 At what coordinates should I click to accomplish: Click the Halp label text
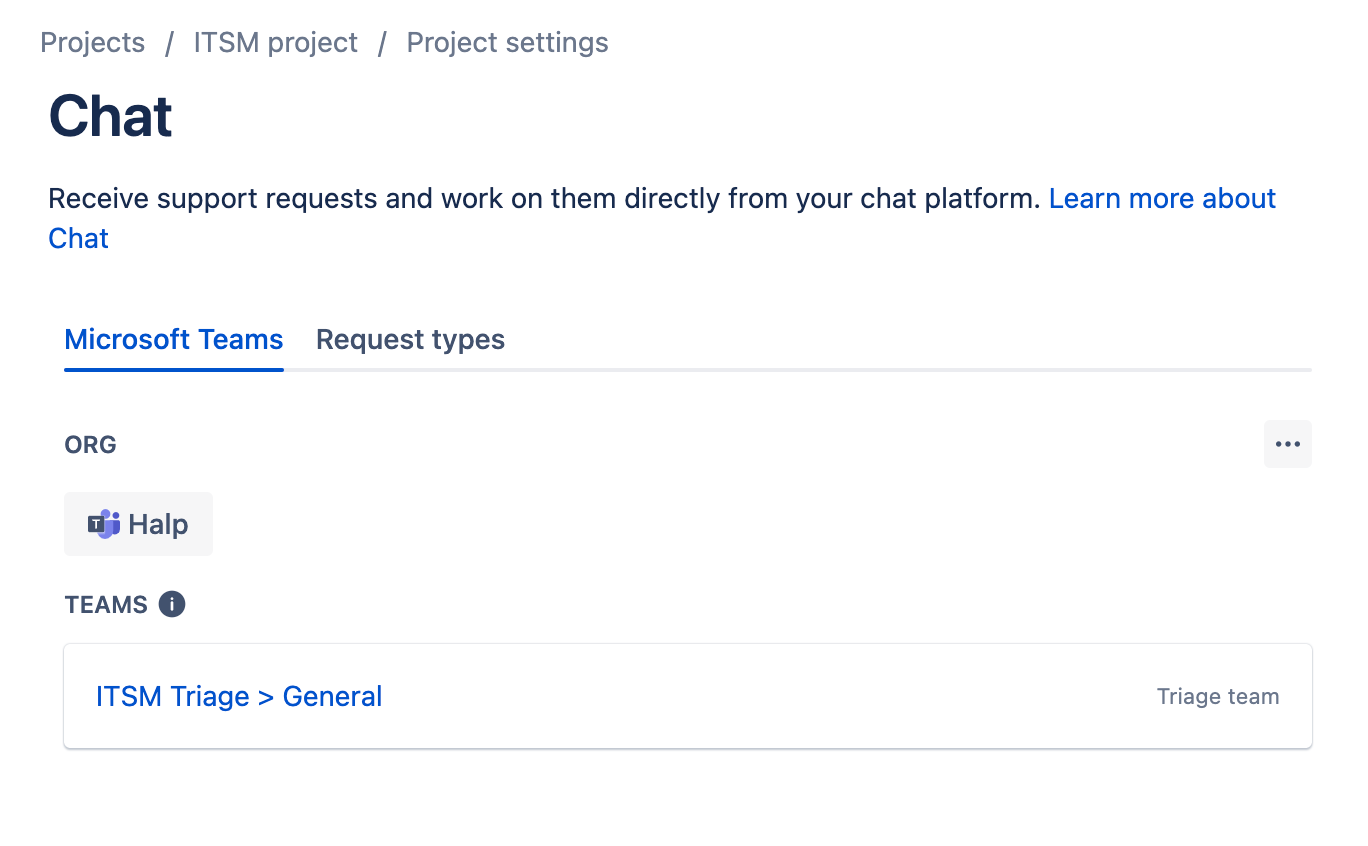160,523
